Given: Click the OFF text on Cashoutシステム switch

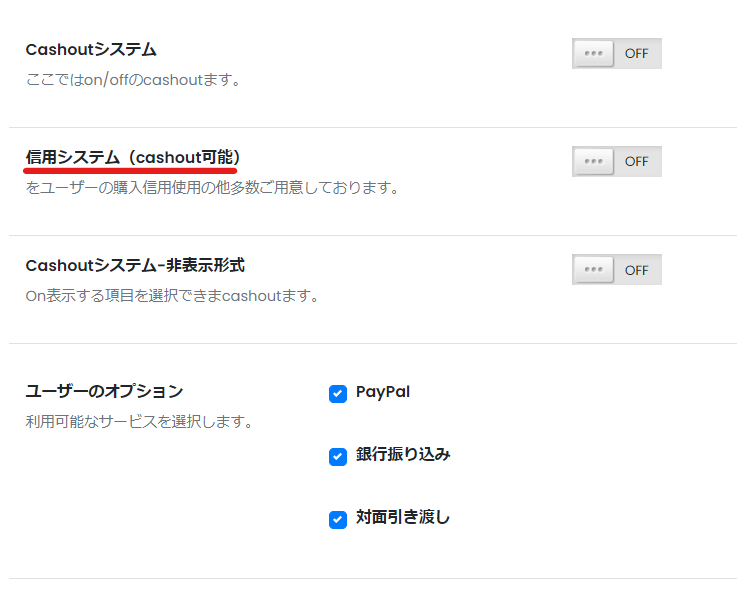Looking at the screenshot, I should pyautogui.click(x=636, y=54).
